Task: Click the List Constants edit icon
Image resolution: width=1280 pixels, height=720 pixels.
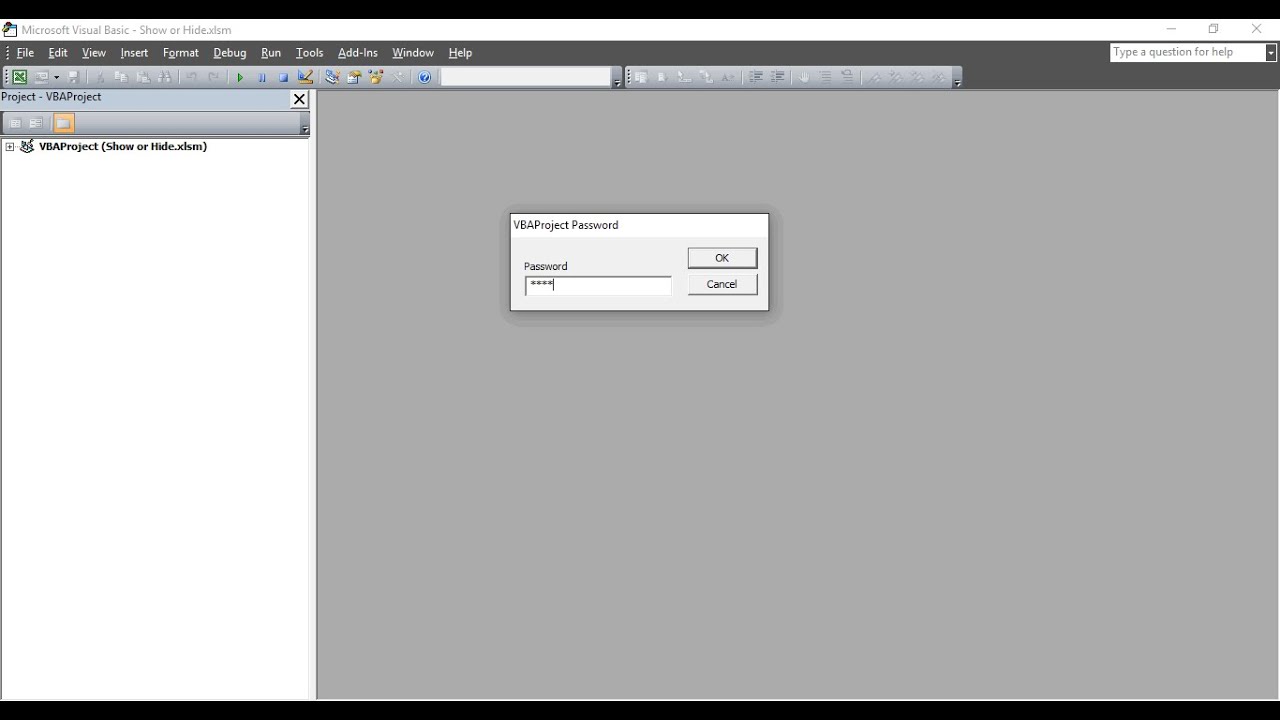Action: tap(662, 77)
